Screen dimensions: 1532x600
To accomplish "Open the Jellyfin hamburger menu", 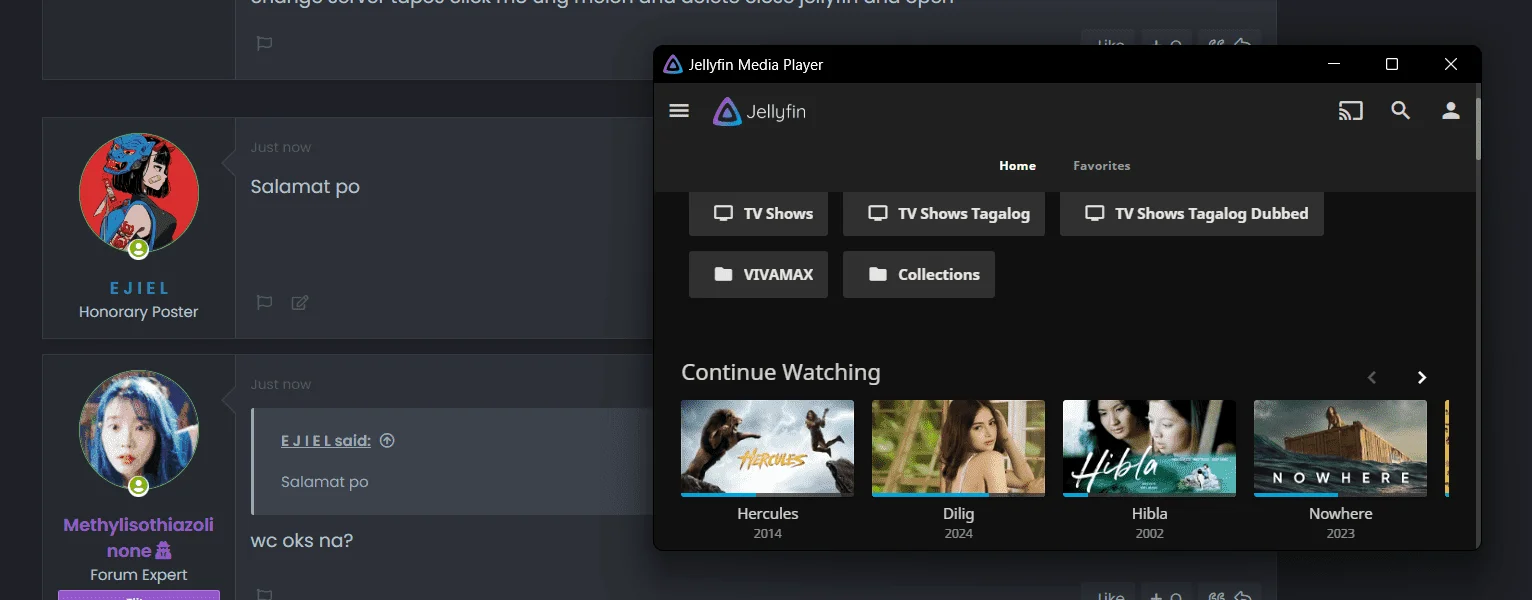I will 679,111.
